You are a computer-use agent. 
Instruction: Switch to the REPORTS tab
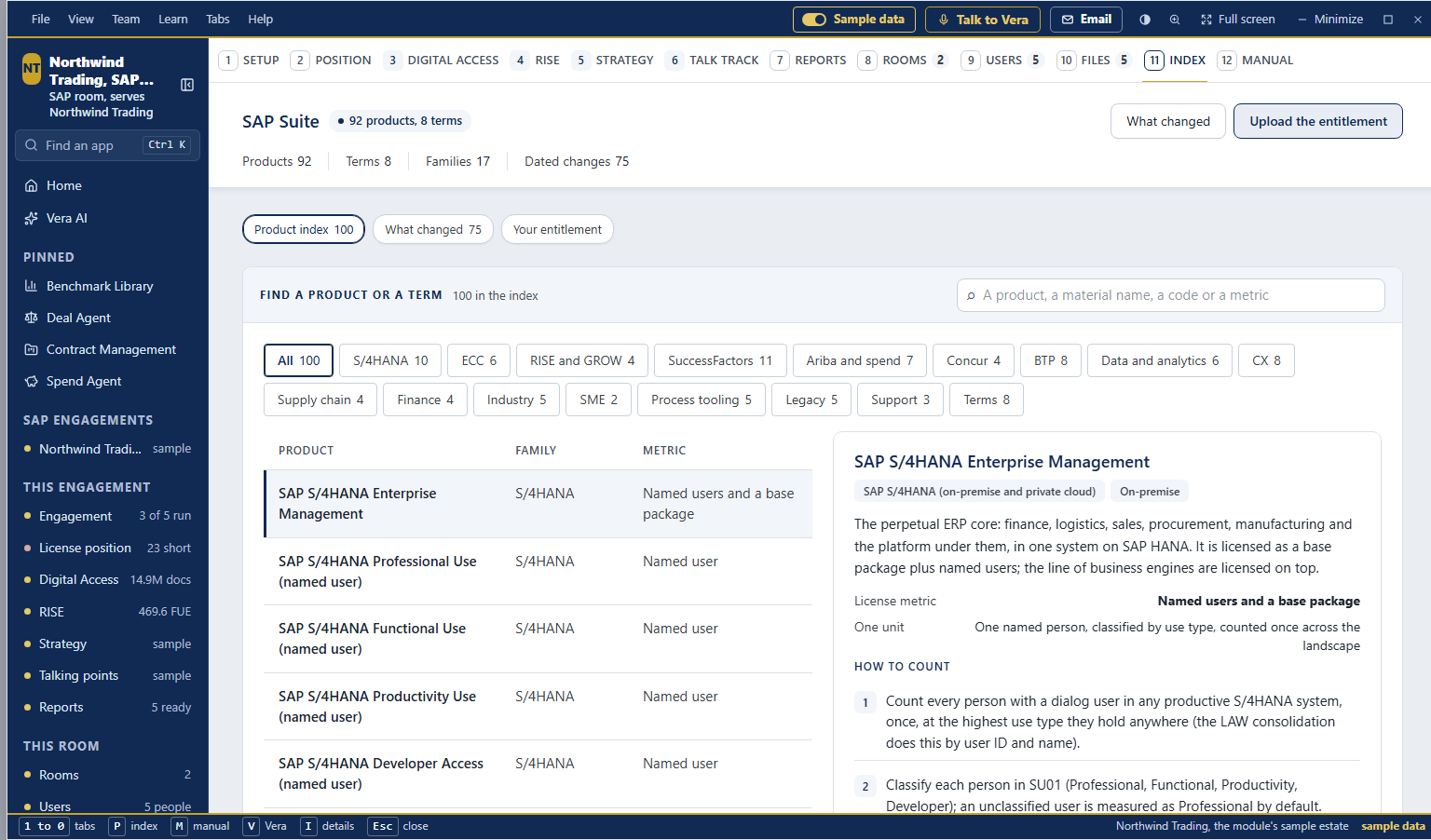coord(809,61)
